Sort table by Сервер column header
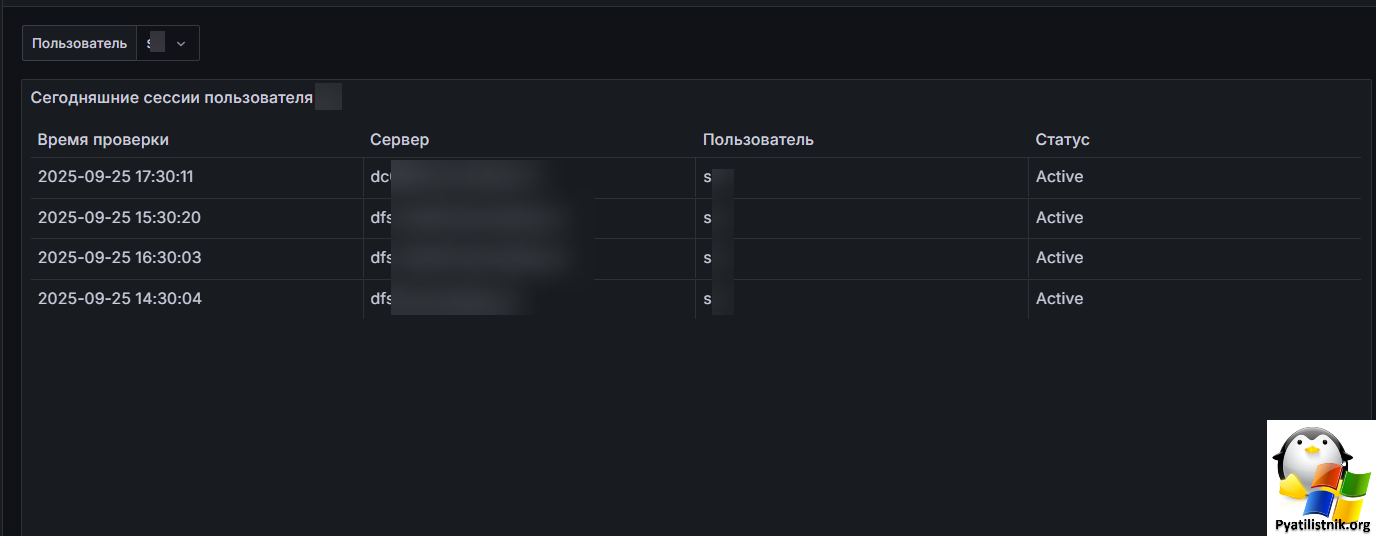This screenshot has height=536, width=1376. (x=399, y=139)
